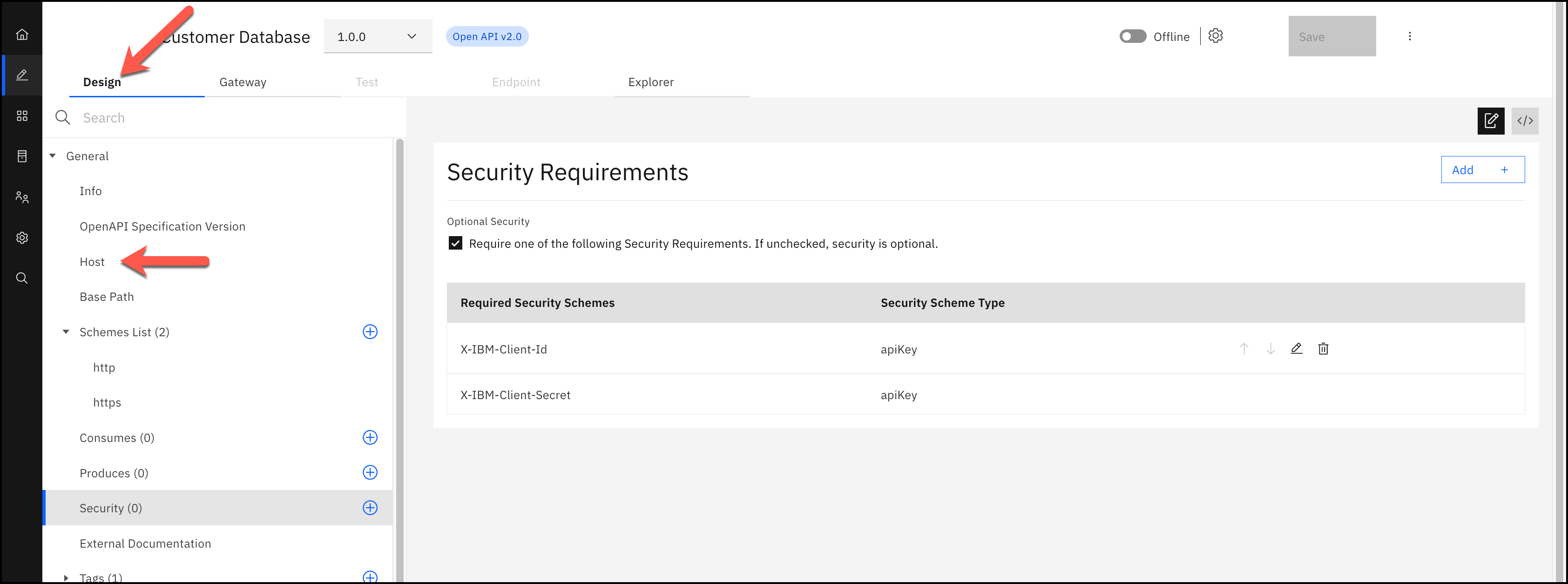
Task: Click the search magnifier icon in left sidebar
Action: point(24,277)
